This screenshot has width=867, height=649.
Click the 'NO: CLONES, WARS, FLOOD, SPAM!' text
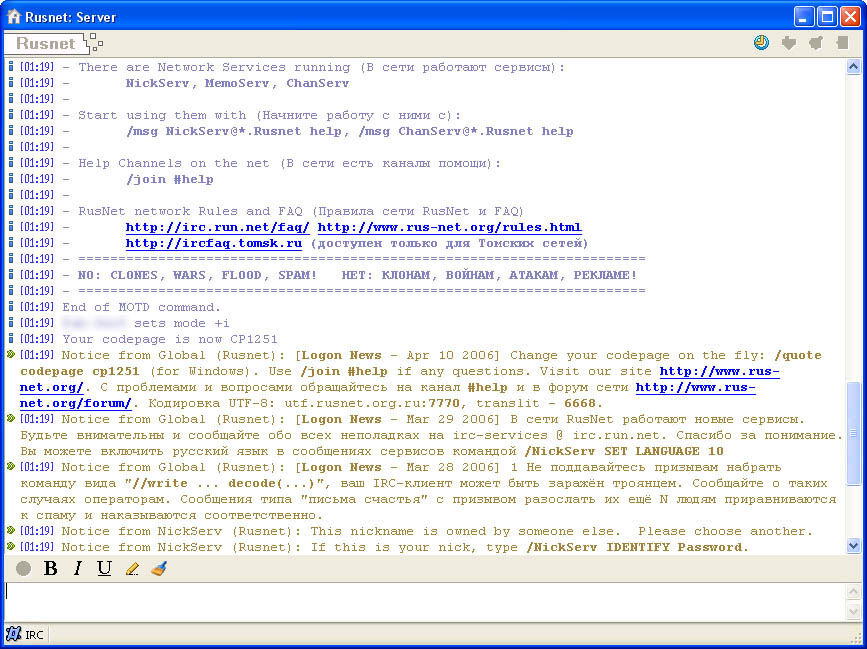[197, 275]
